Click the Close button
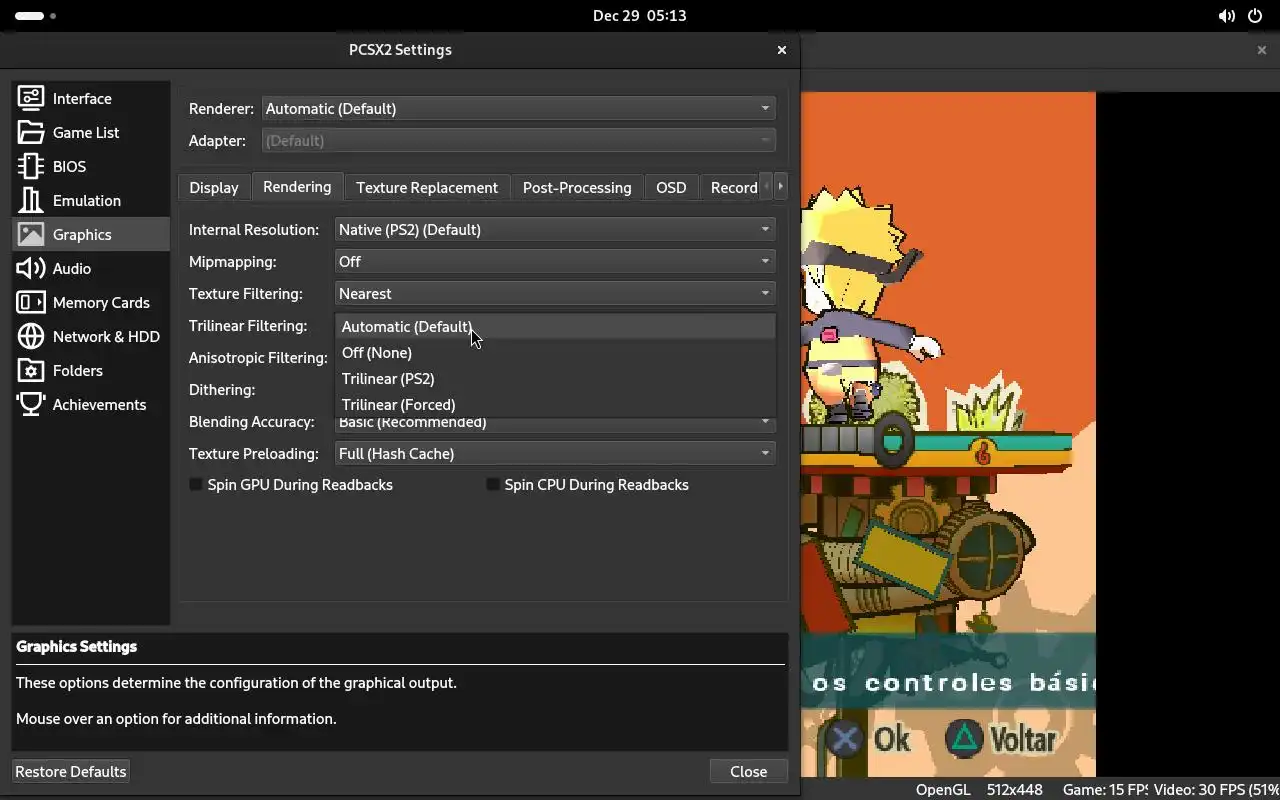 [748, 771]
